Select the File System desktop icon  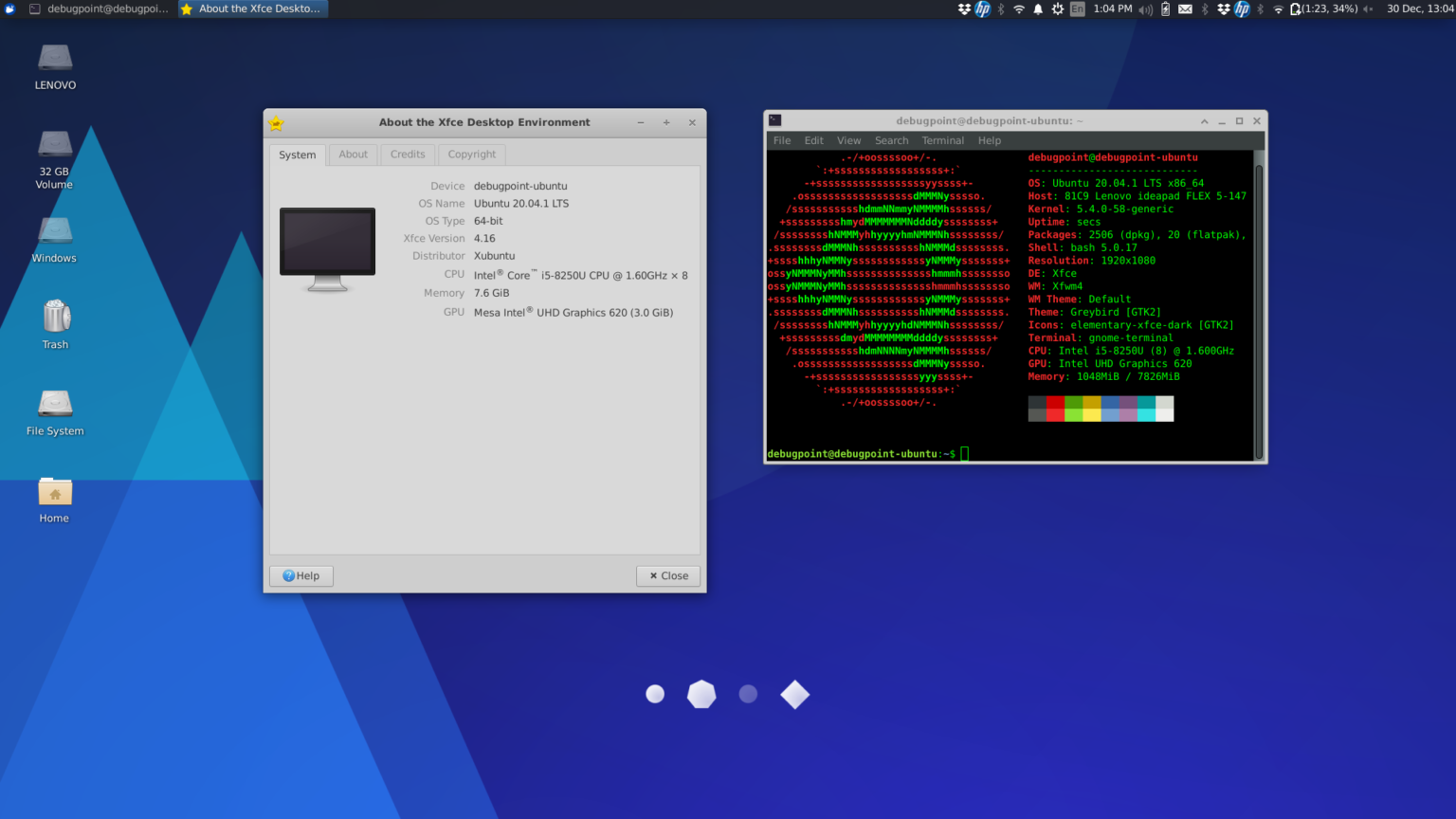click(55, 412)
